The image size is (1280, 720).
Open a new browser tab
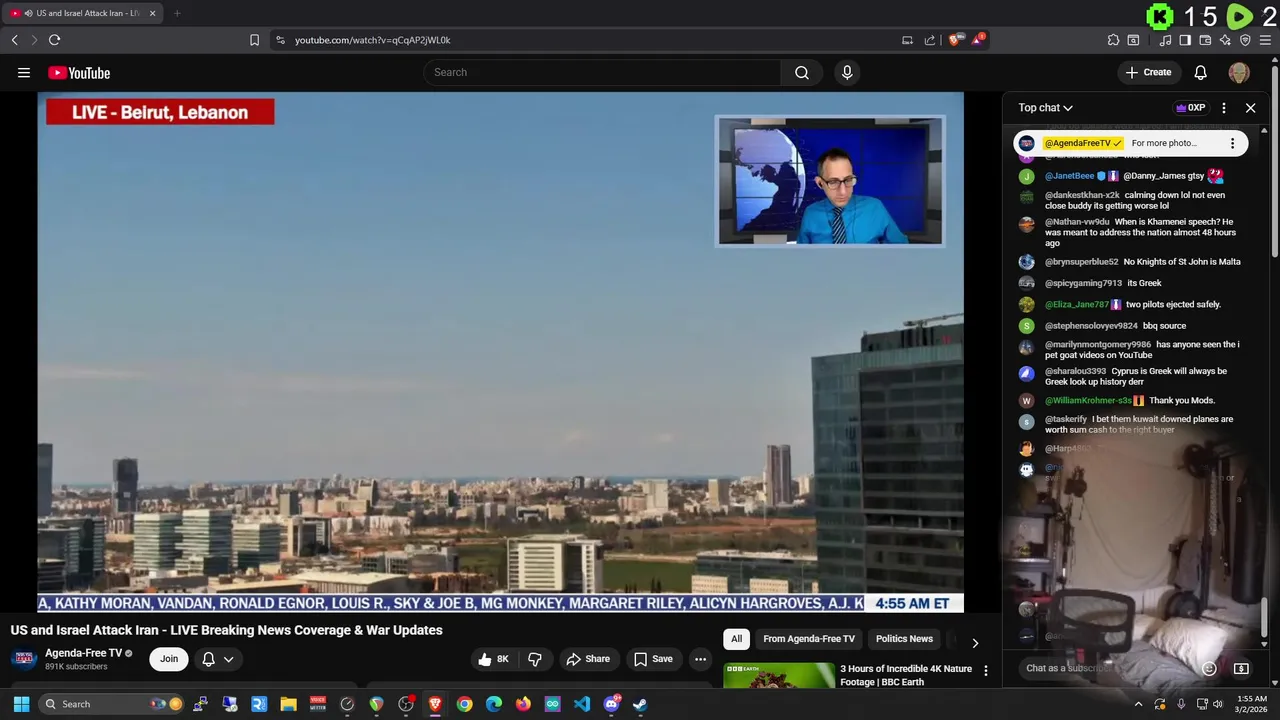pyautogui.click(x=177, y=13)
